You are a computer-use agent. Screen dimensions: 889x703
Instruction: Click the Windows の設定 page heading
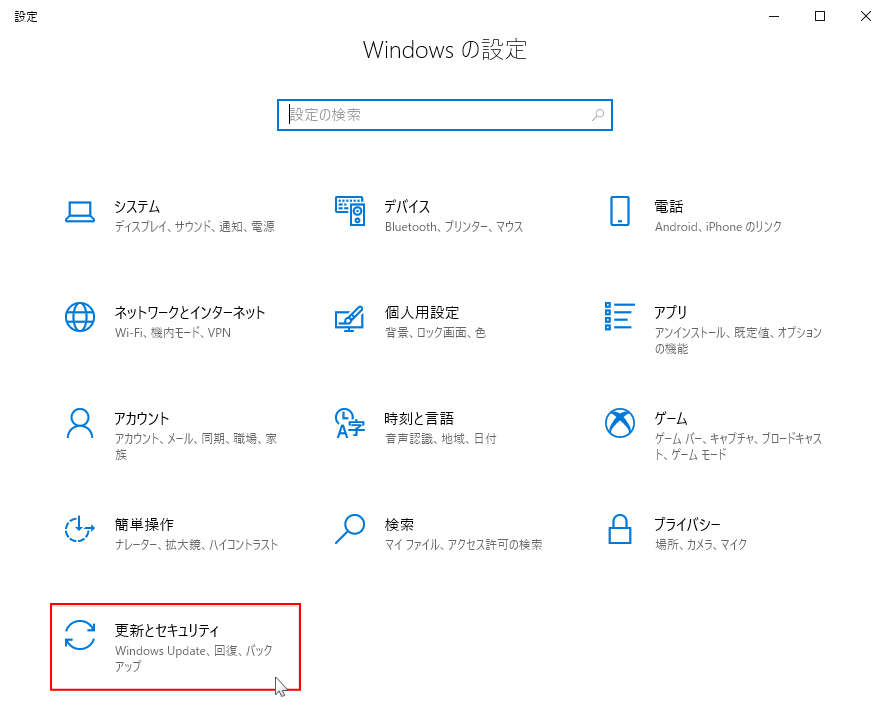pos(445,50)
